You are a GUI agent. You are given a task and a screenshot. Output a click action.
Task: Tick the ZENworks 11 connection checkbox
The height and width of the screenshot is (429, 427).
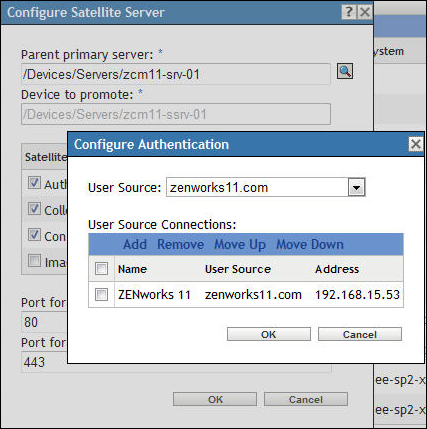(101, 295)
